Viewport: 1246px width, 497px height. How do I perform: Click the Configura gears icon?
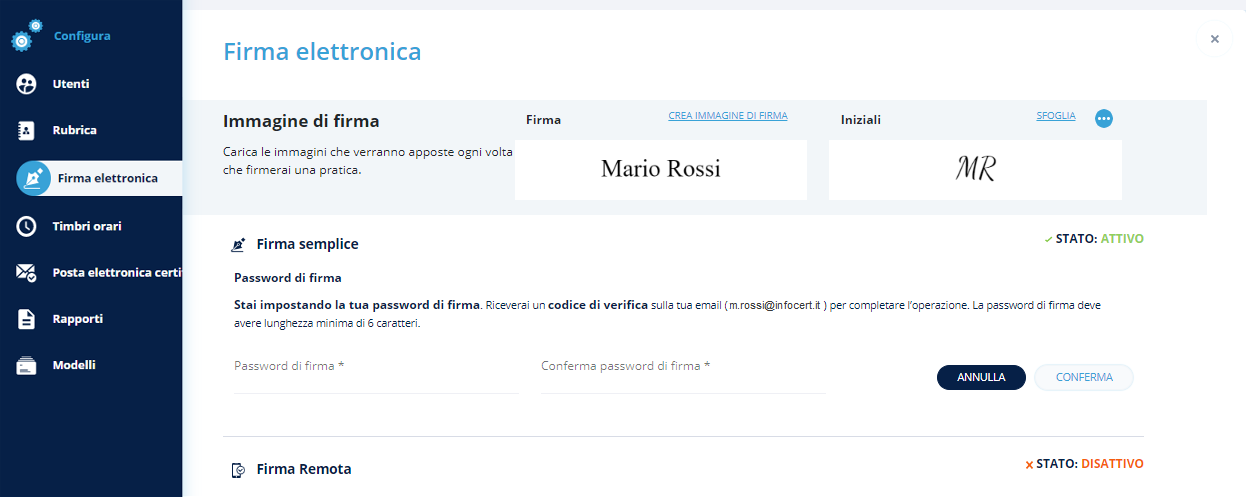[x=27, y=36]
